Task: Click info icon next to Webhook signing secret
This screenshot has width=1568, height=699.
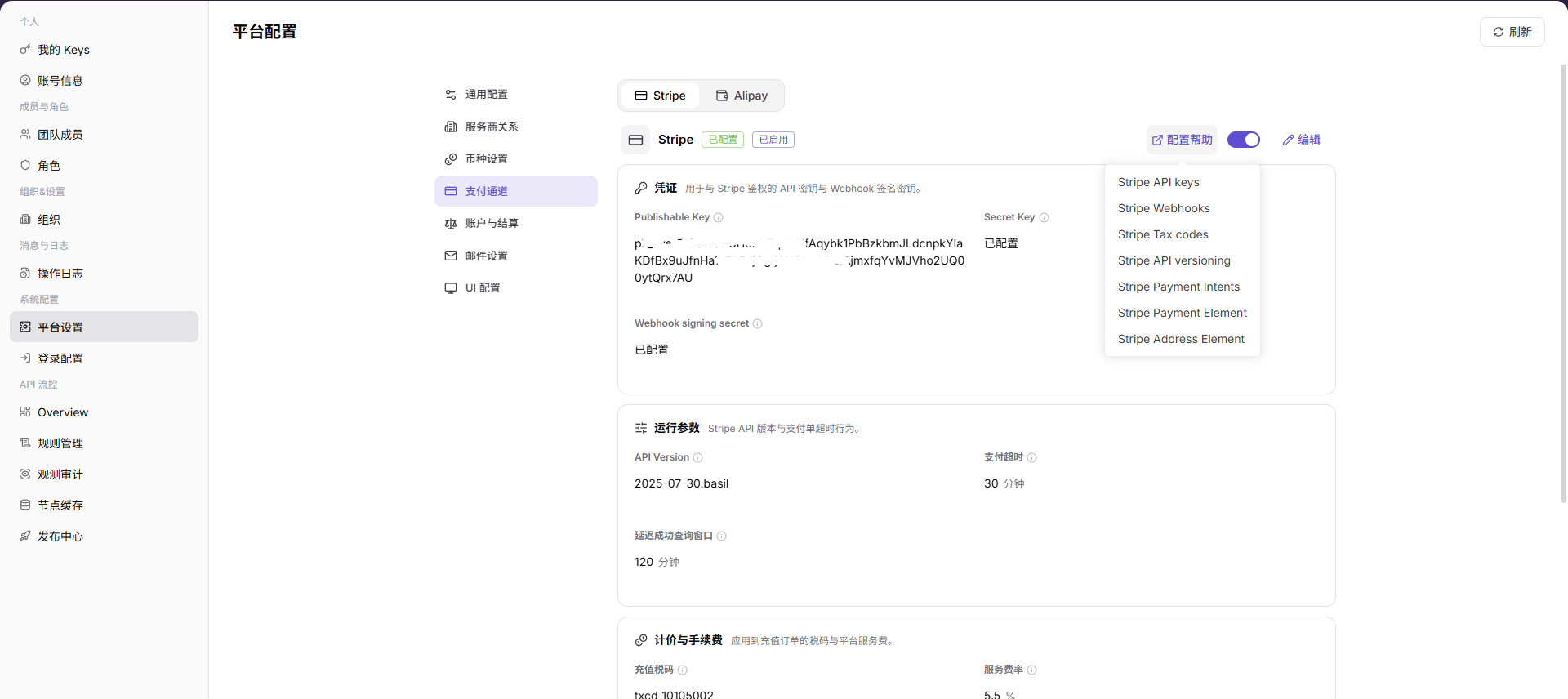Action: pyautogui.click(x=758, y=323)
